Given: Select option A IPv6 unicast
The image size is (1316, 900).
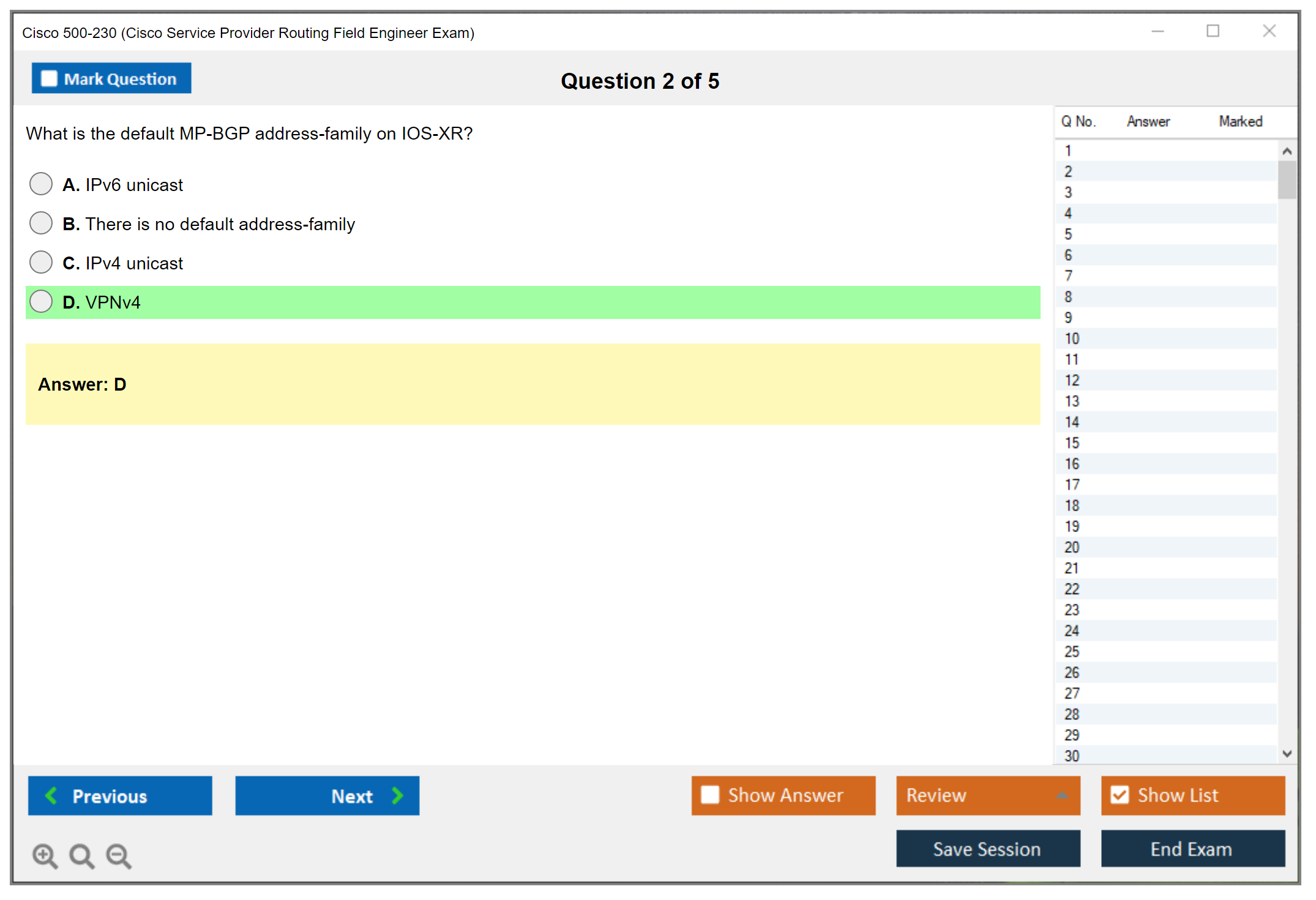Looking at the screenshot, I should coord(41,184).
